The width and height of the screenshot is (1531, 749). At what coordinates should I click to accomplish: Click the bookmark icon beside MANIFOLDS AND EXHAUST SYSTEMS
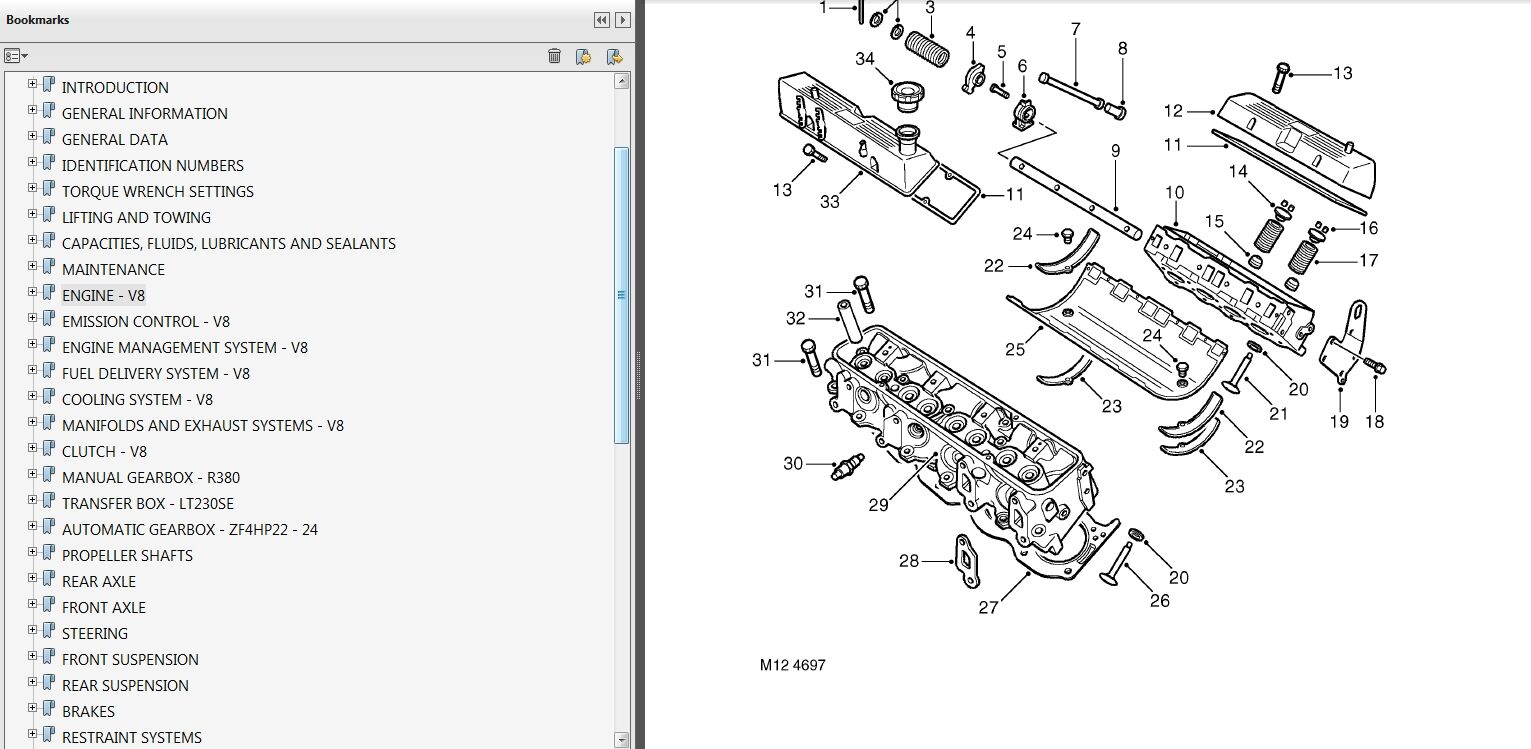point(48,423)
